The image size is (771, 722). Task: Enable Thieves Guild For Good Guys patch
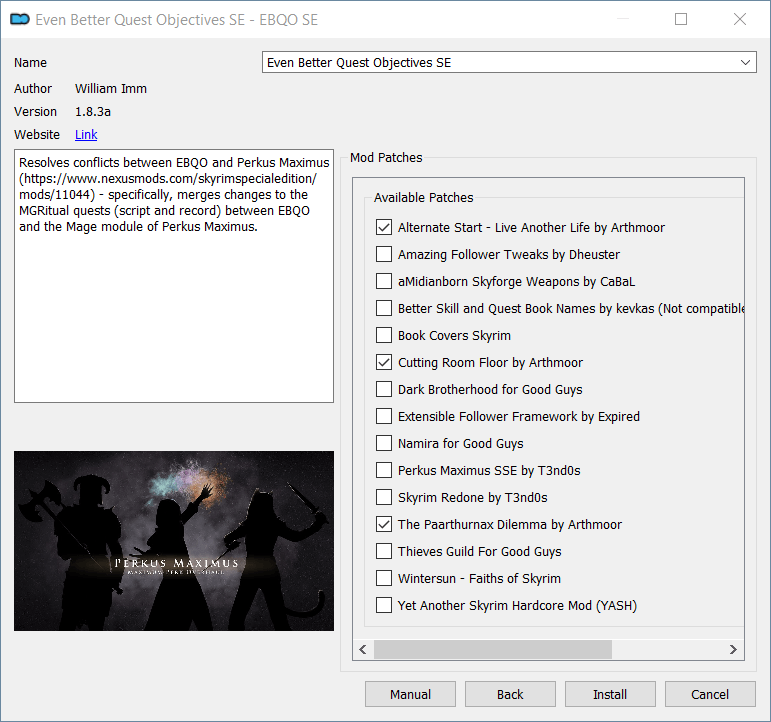[x=384, y=551]
